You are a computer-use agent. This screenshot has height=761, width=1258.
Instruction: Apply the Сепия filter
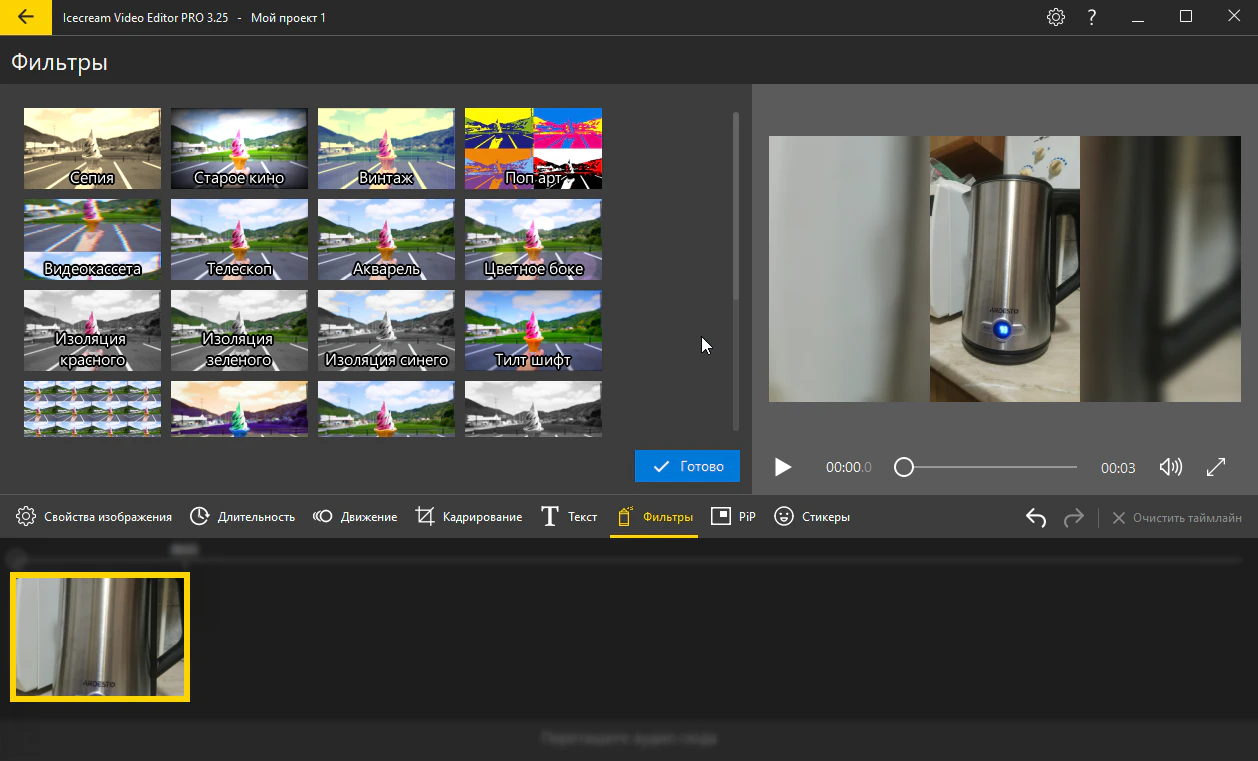tap(92, 148)
